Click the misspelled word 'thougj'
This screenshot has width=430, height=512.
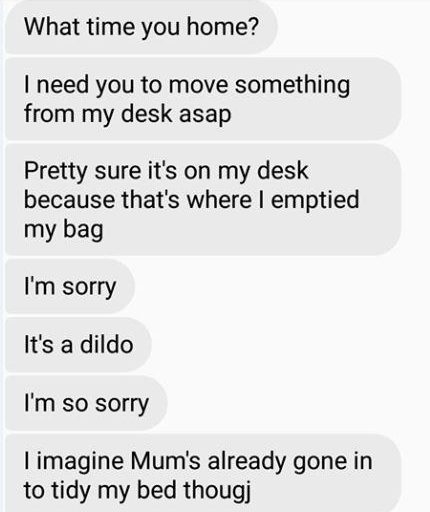click(217, 491)
